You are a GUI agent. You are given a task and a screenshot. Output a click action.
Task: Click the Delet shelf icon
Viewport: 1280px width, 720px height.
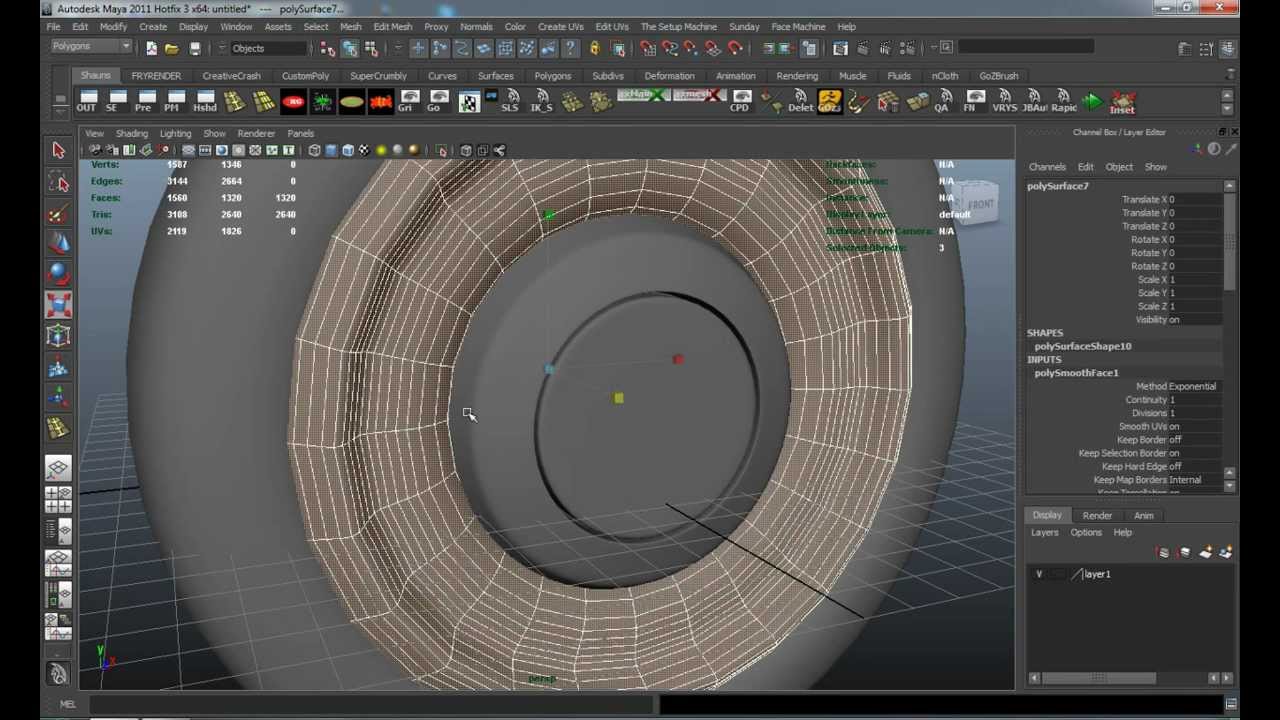[800, 102]
